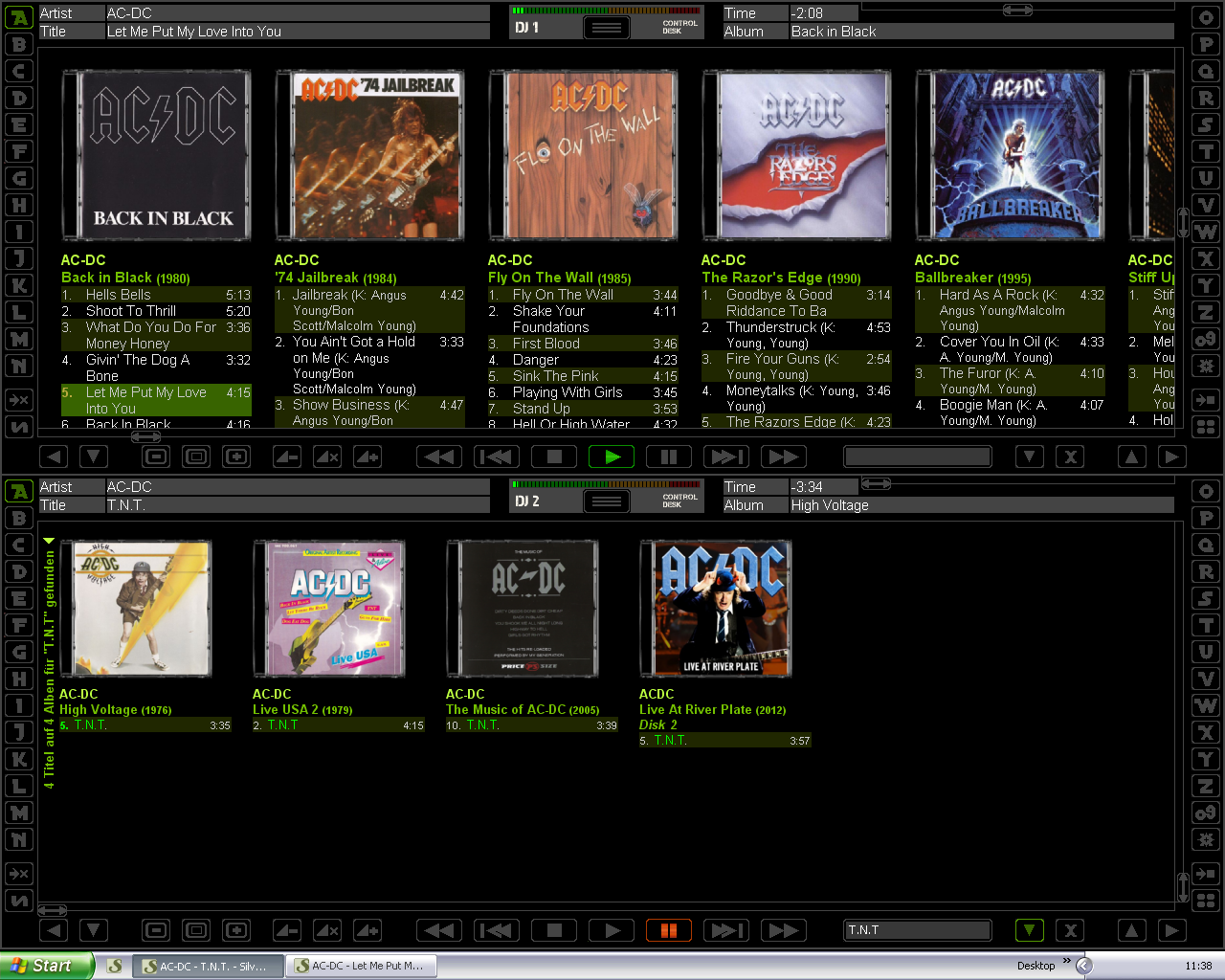1225x980 pixels.
Task: Click the active Pause button on DJ 2
Action: tap(669, 930)
